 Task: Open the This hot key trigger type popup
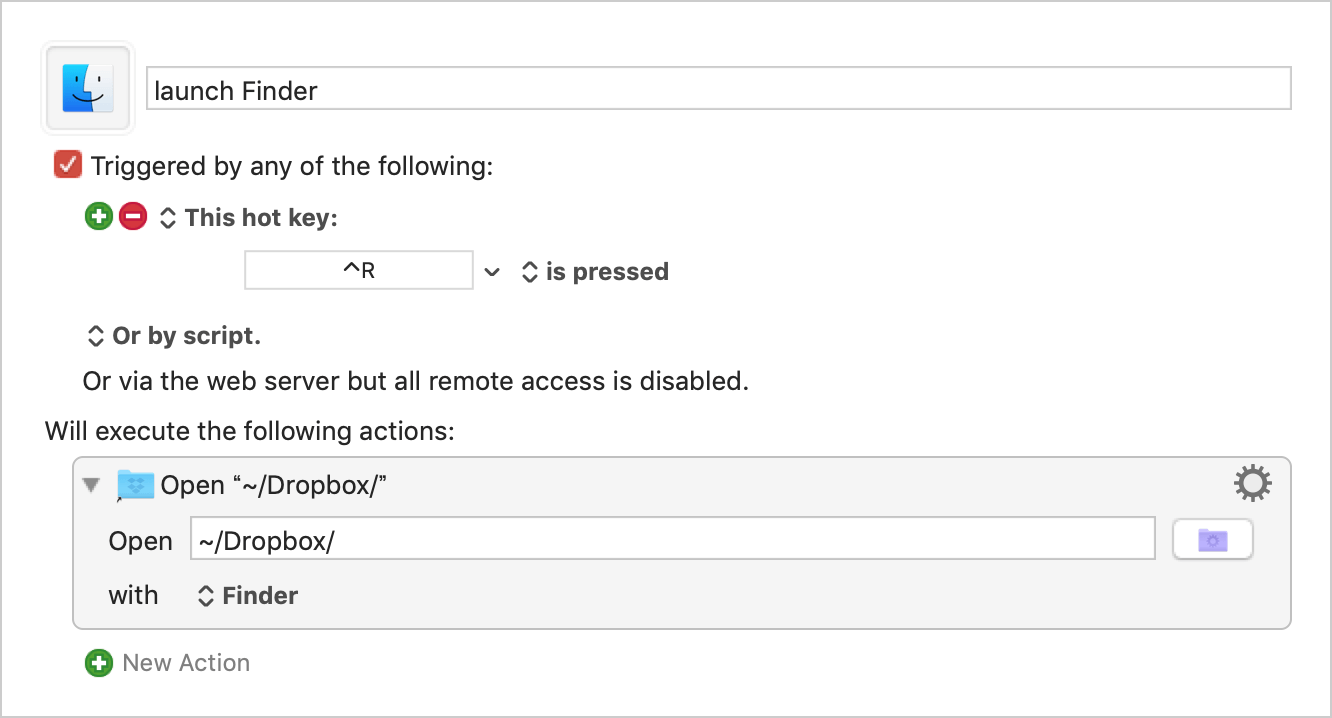pos(249,218)
